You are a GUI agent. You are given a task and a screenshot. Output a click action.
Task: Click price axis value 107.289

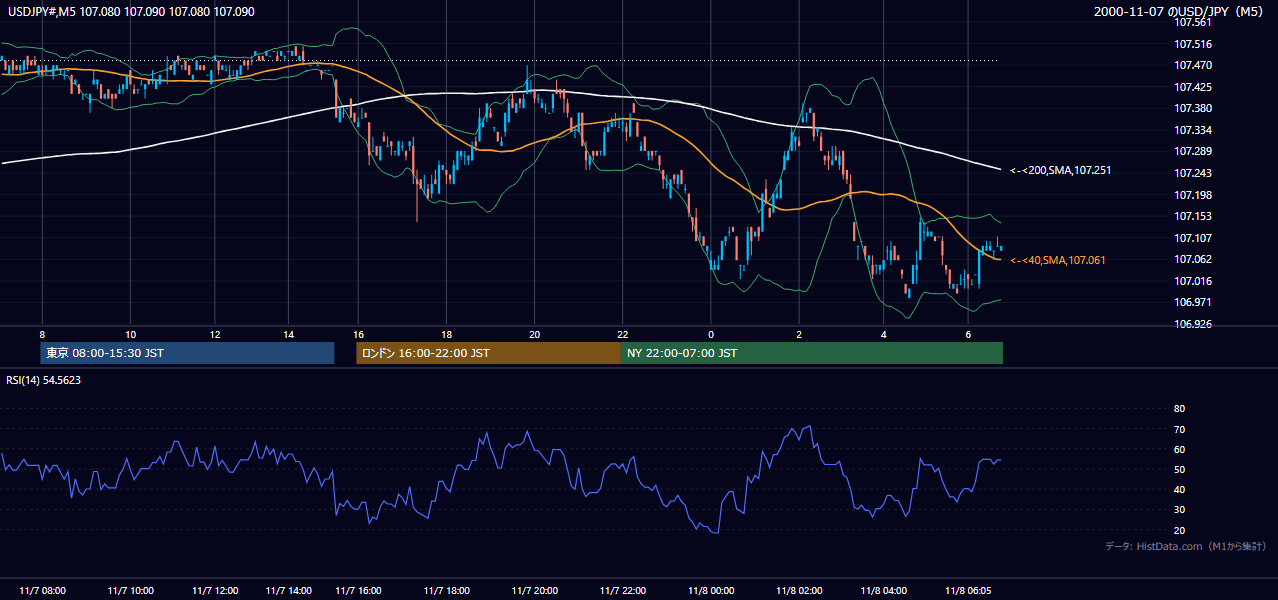(1191, 151)
